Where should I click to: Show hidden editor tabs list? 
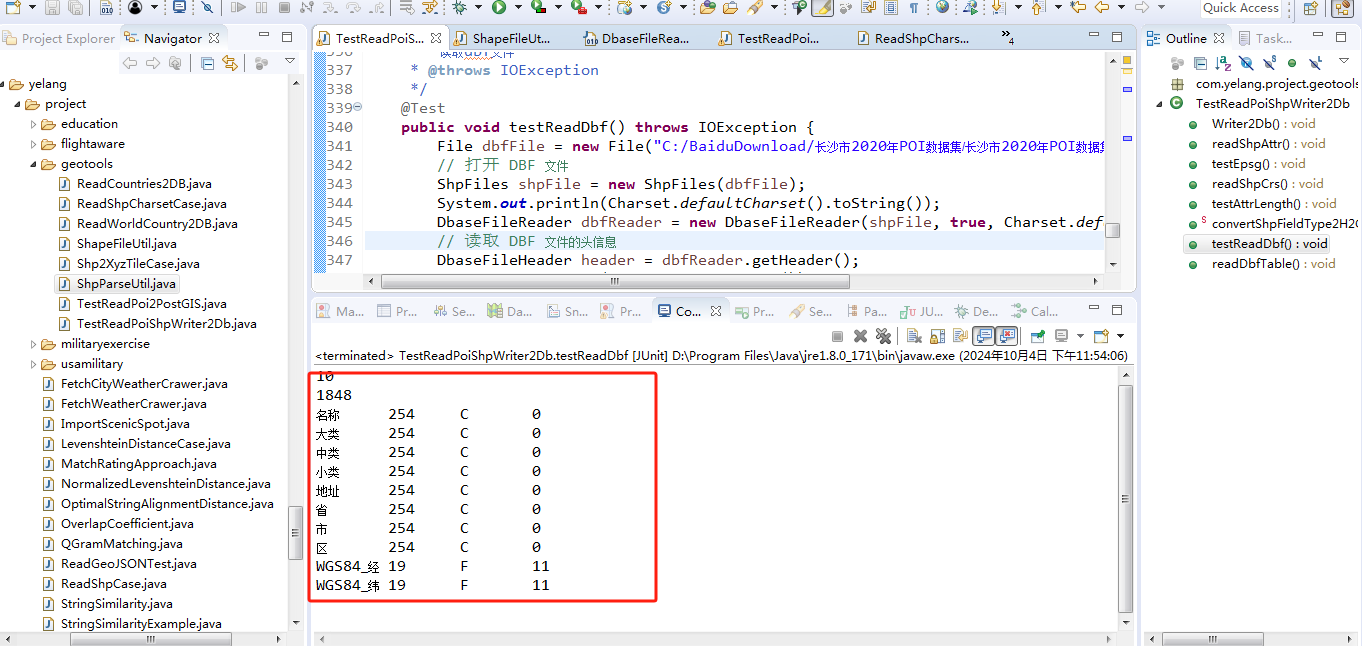(x=1009, y=39)
